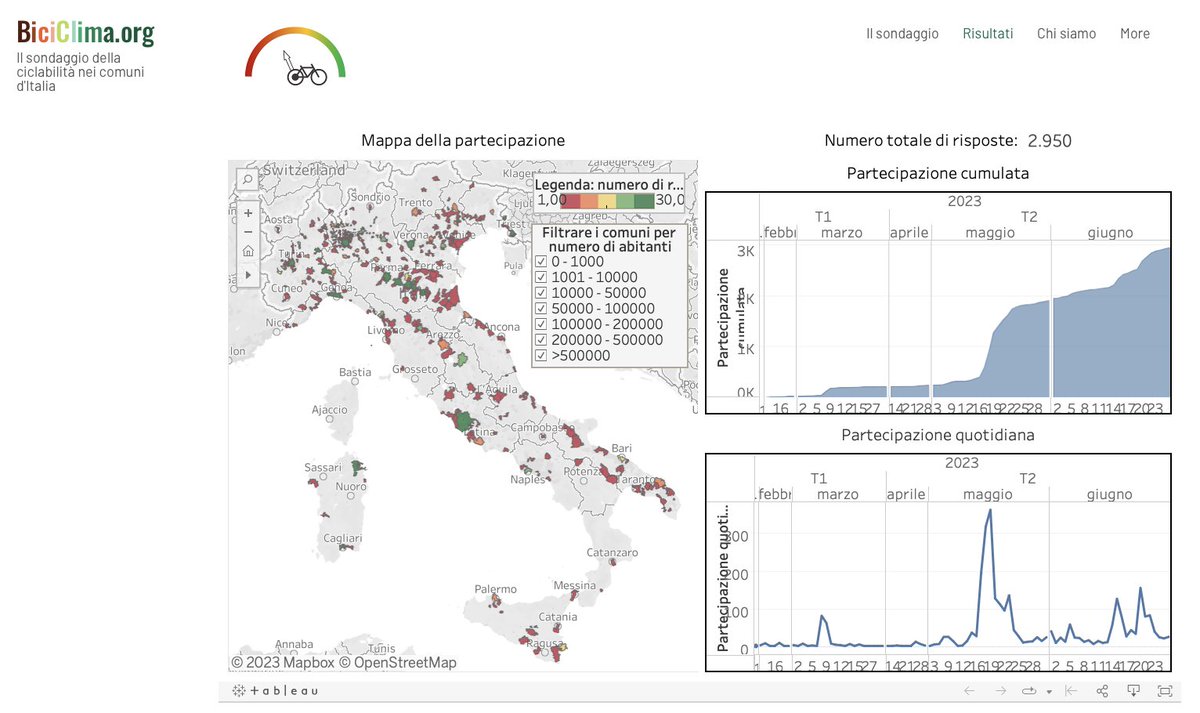Screen dimensions: 1200x713
Task: Reset map view using the home icon
Action: [x=247, y=251]
